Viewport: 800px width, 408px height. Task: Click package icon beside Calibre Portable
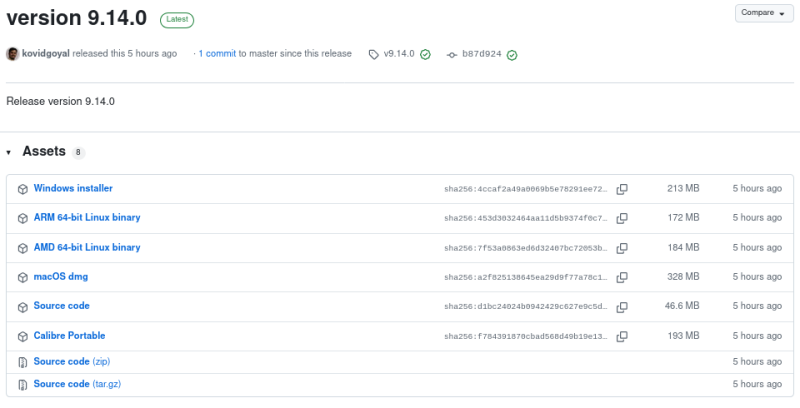tap(22, 337)
